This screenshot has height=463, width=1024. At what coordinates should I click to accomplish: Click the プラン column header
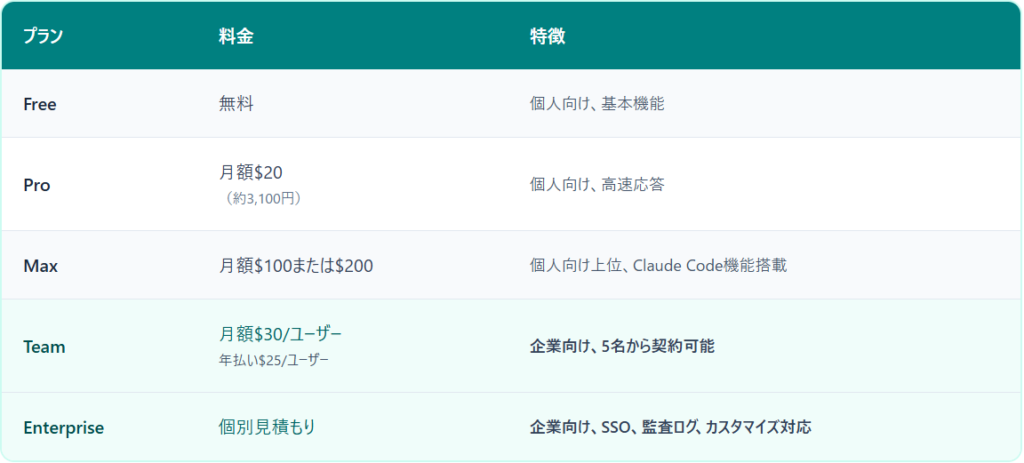pos(43,36)
